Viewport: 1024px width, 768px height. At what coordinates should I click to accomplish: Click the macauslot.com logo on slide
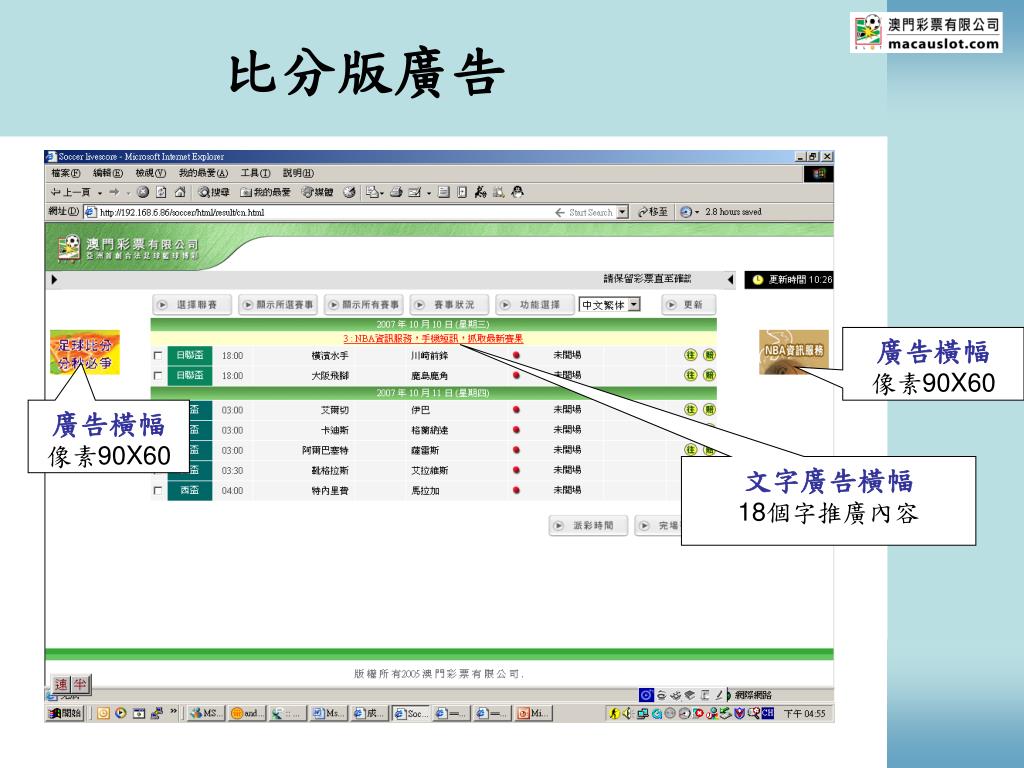927,33
